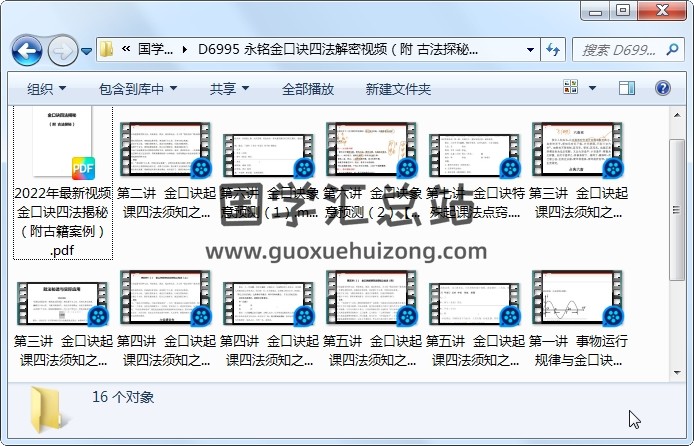This screenshot has height=446, width=694.
Task: Open the recent pages history dropdown
Action: 87,50
